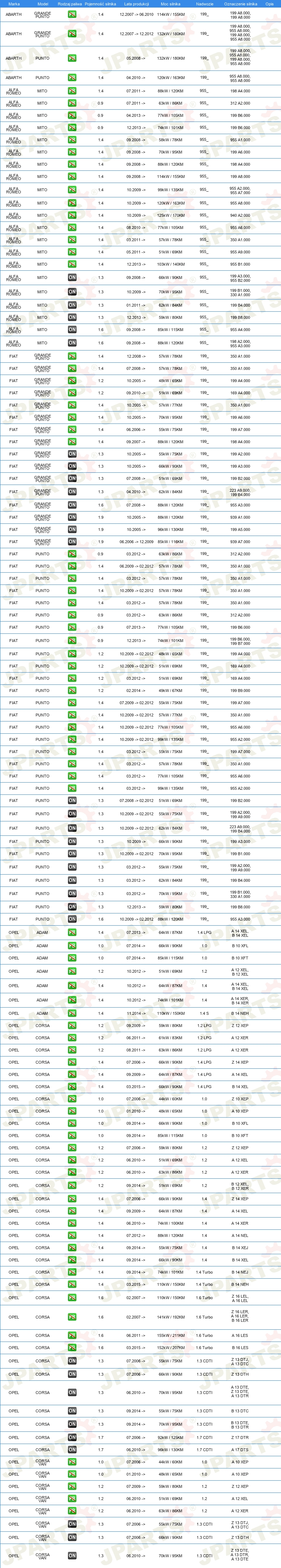Select engine code cell 'A 16 LES'
Image resolution: width=281 pixels, height=1568 pixels.
240,1335
